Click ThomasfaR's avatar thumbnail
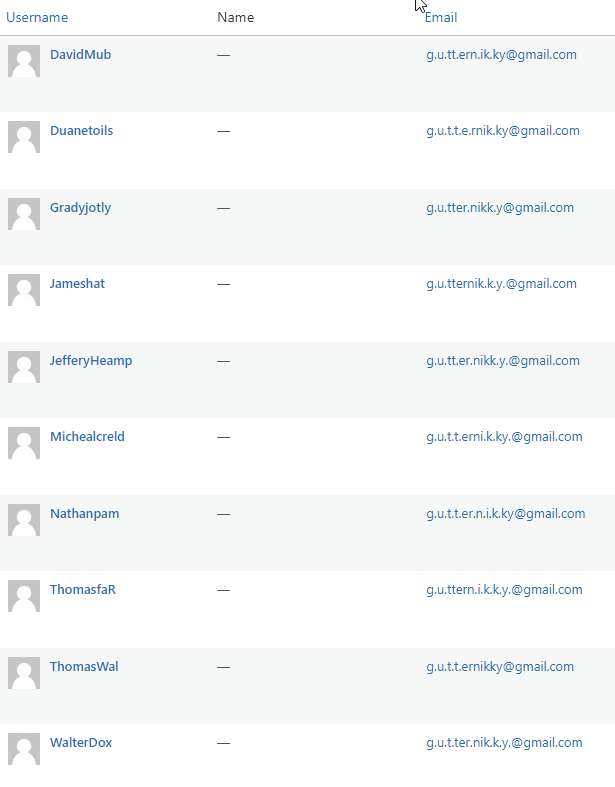Viewport: 615px width, 787px height. point(24,596)
